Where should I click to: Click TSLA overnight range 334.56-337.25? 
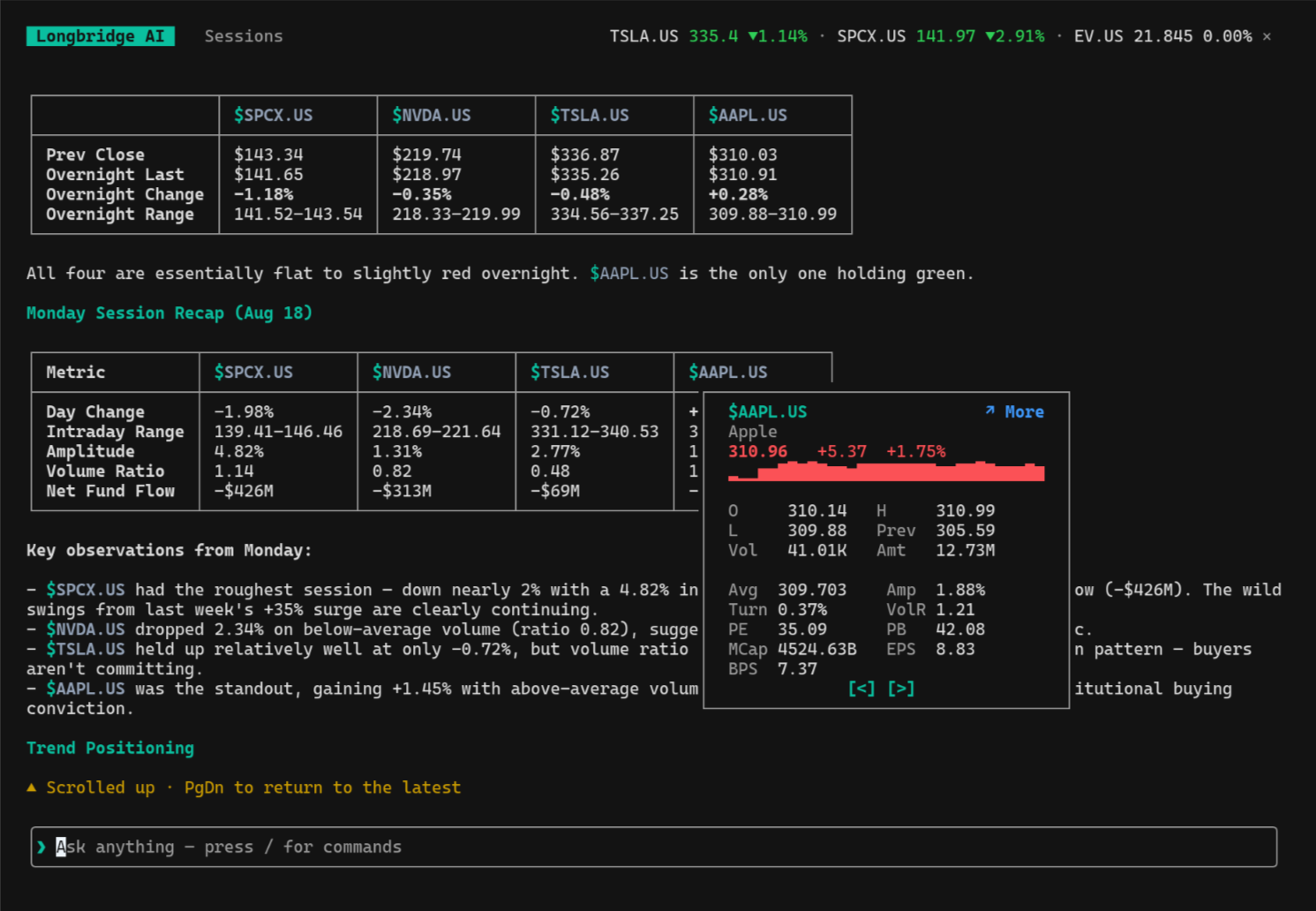pyautogui.click(x=614, y=214)
